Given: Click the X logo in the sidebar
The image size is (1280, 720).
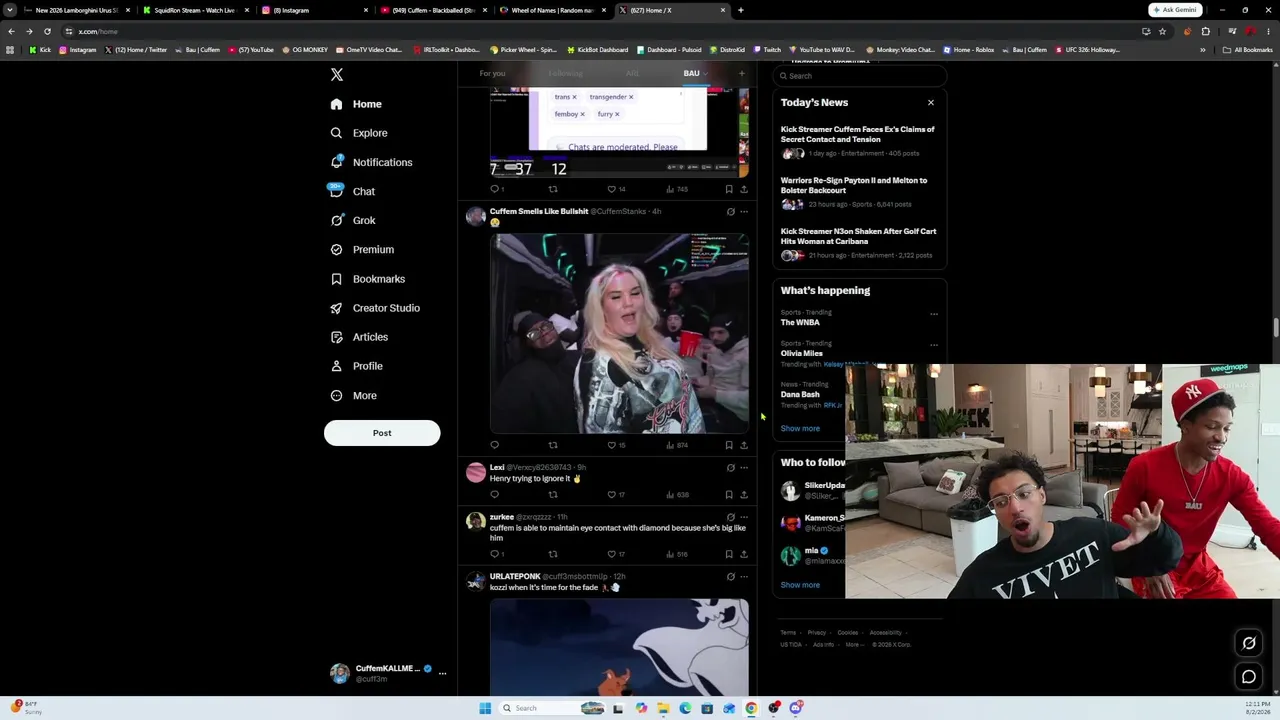Looking at the screenshot, I should (x=337, y=75).
